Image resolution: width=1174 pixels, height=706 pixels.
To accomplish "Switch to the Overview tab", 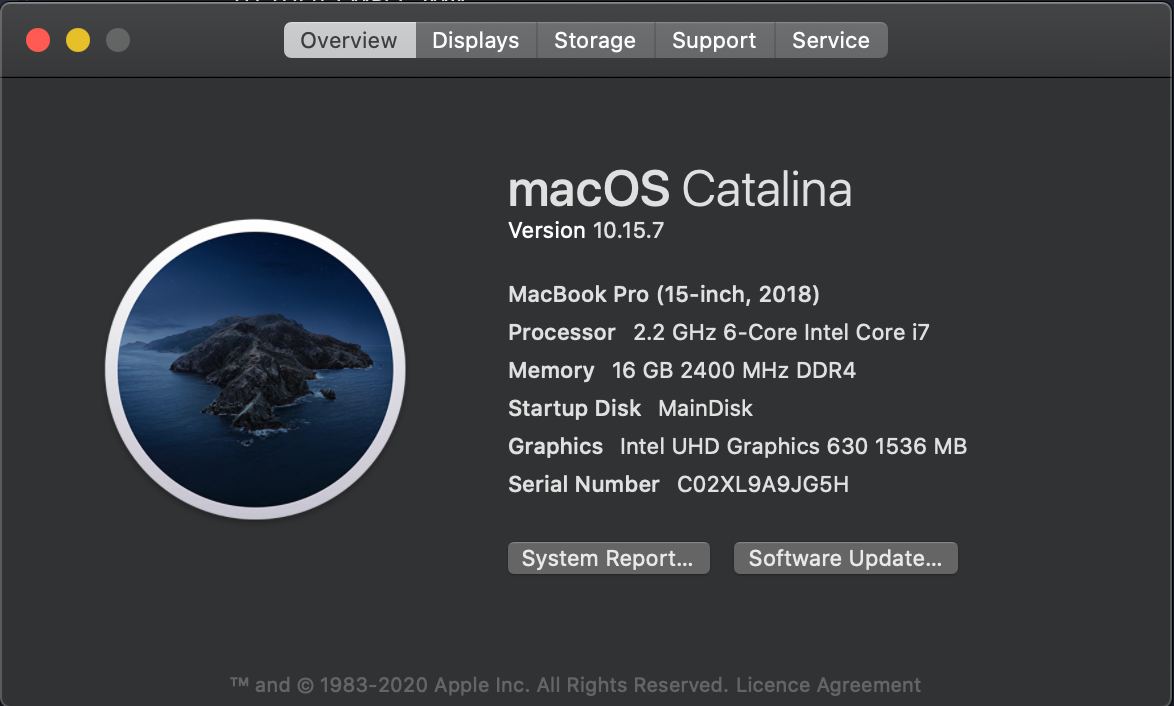I will [x=350, y=40].
